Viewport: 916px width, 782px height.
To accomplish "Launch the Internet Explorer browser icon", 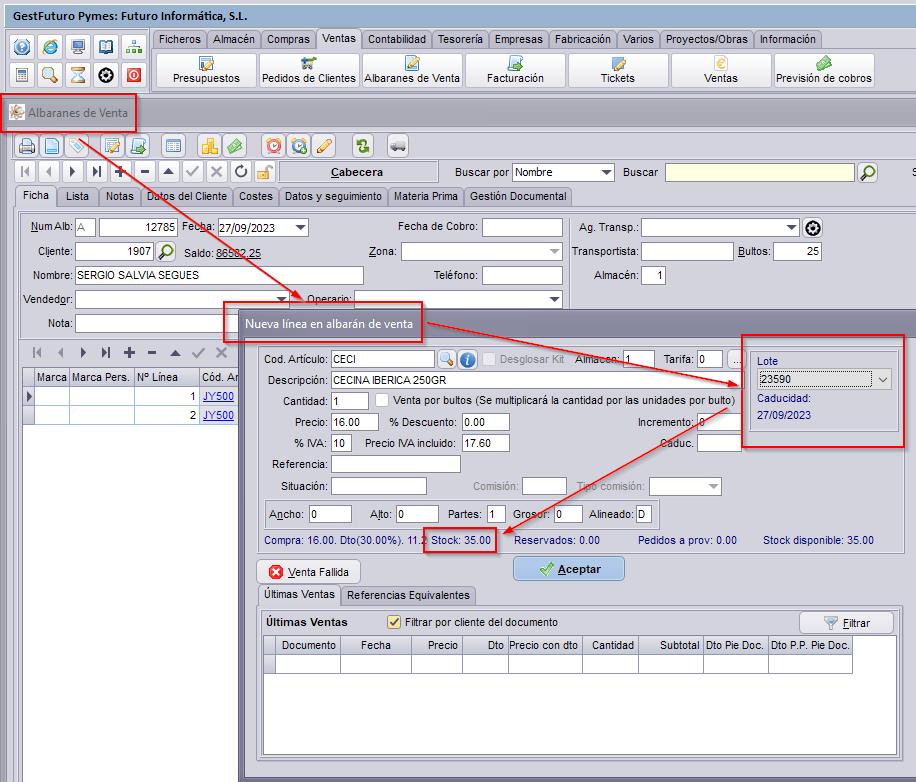I will click(50, 47).
